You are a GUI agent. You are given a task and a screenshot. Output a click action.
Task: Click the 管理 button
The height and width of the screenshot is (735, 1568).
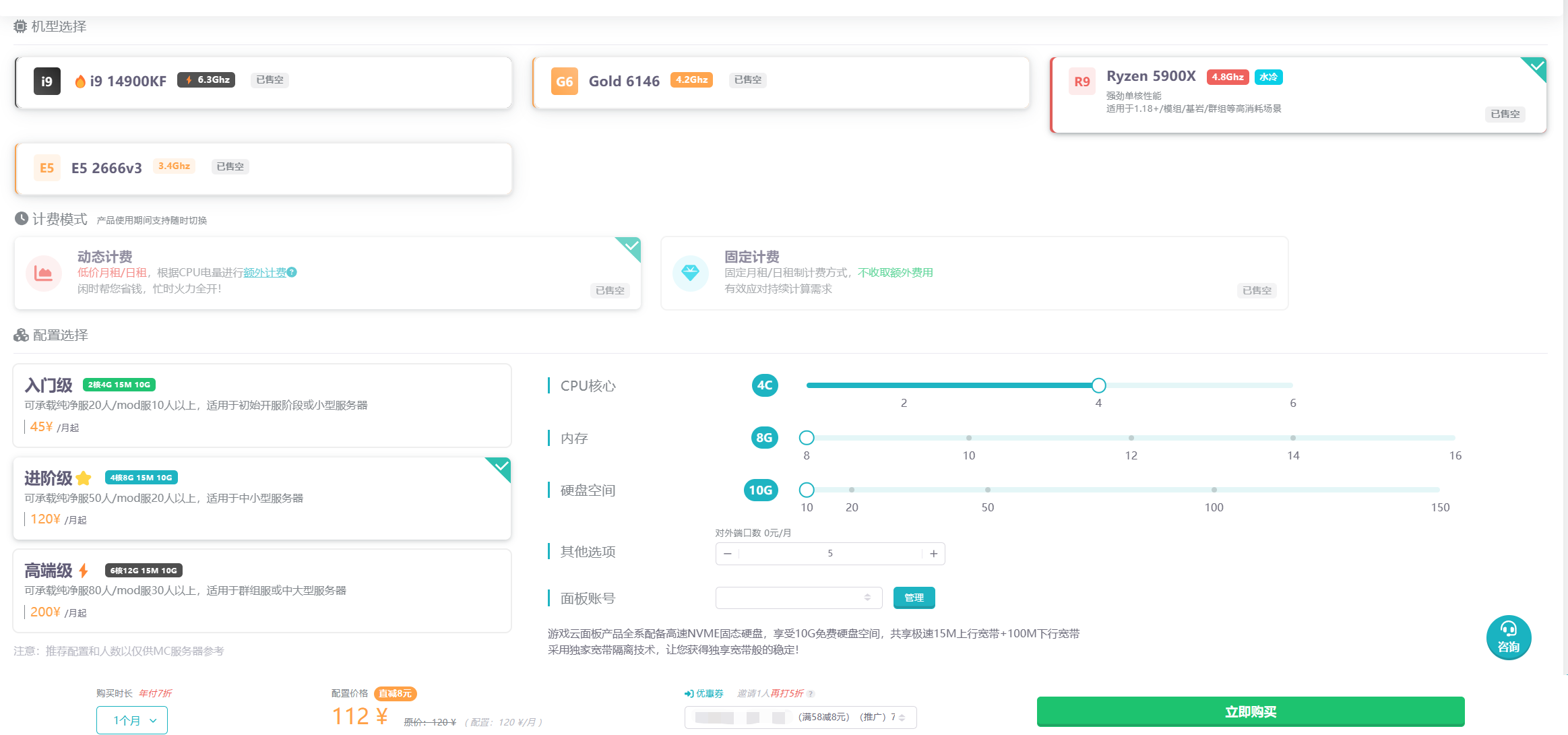[x=914, y=598]
